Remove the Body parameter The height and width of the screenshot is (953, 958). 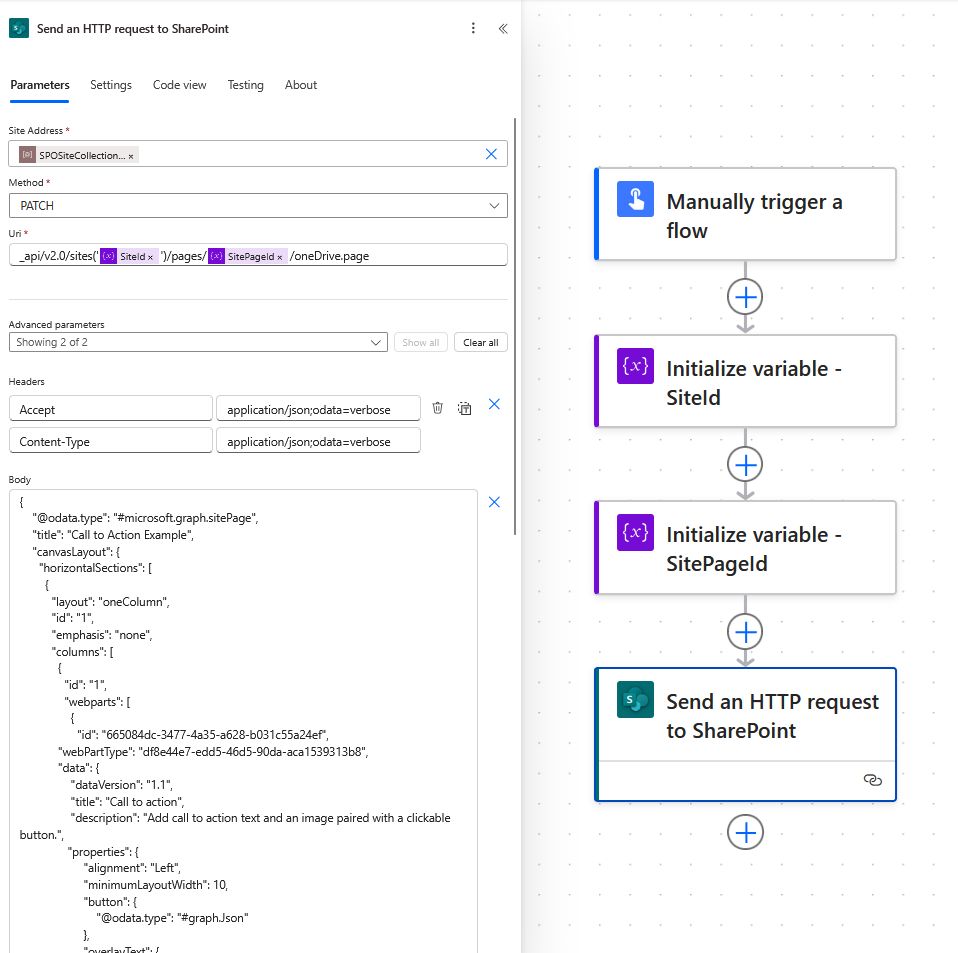coord(494,502)
